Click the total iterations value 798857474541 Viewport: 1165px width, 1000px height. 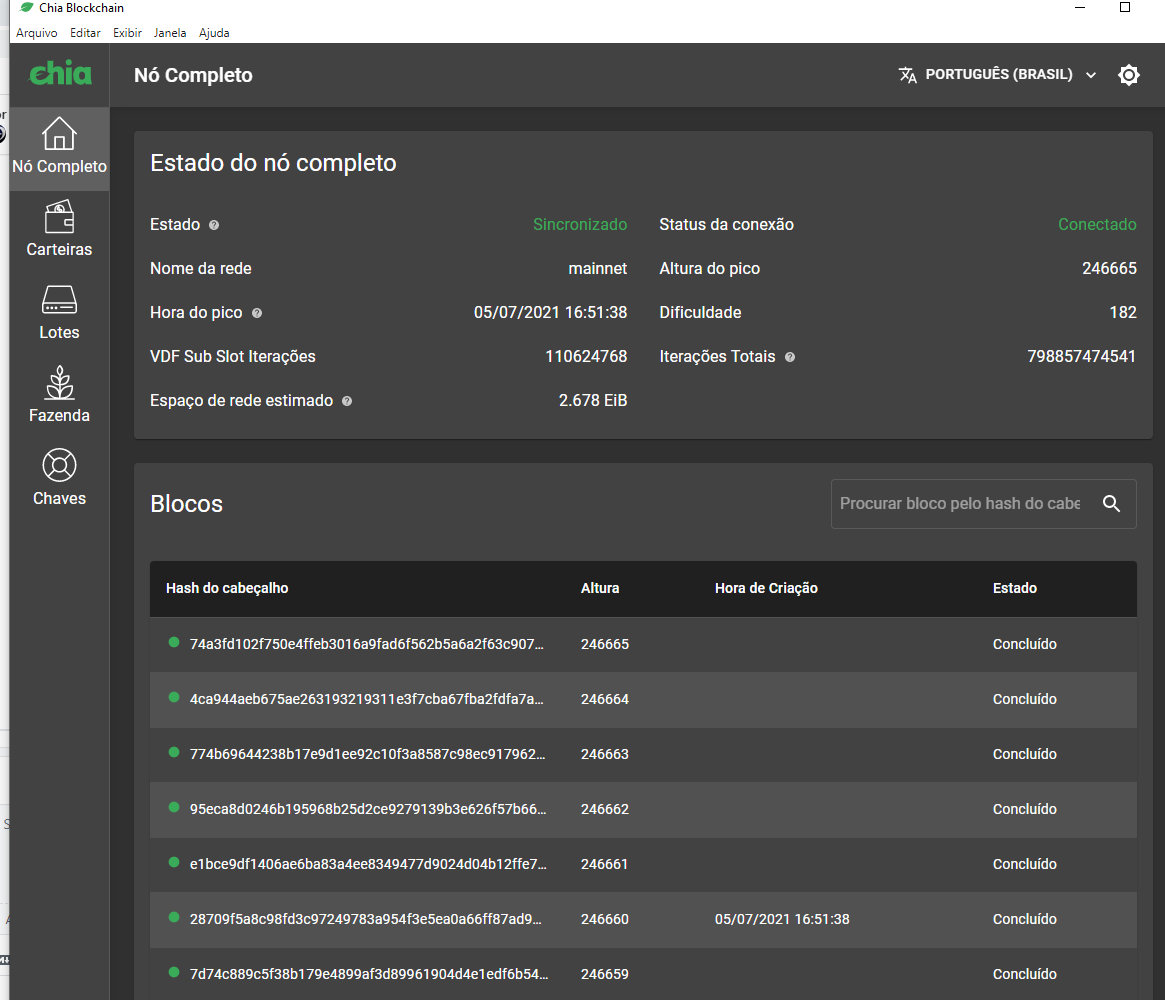pyautogui.click(x=1081, y=357)
